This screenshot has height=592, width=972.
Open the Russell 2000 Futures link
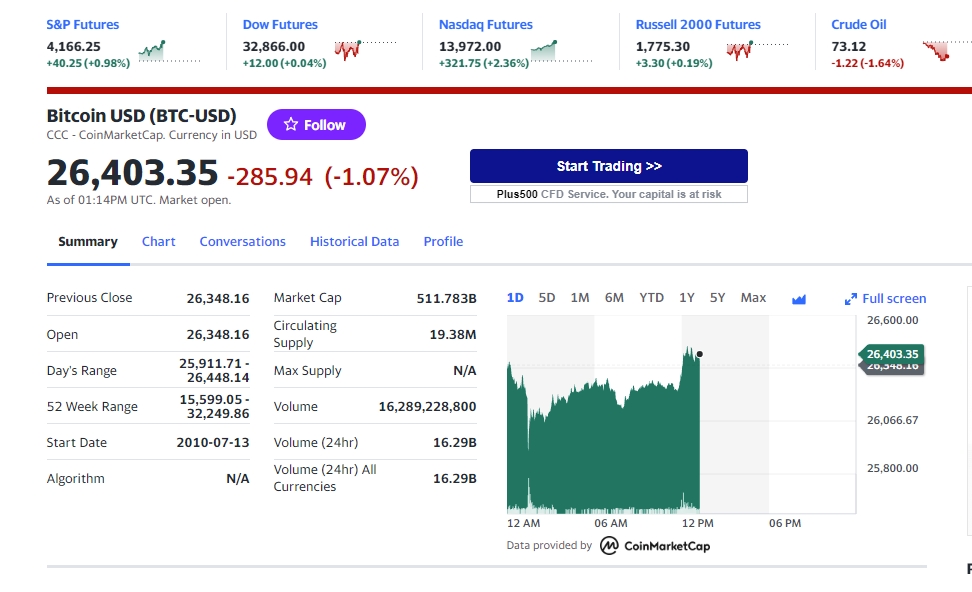[x=698, y=25]
